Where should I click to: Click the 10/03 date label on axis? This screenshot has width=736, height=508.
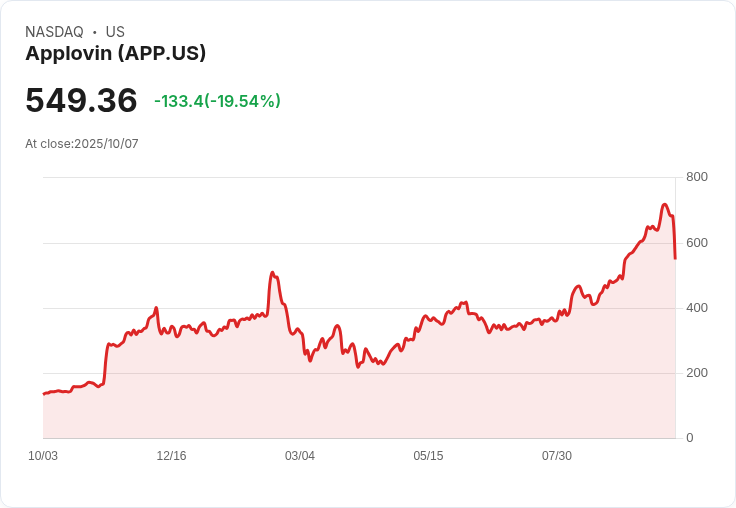click(43, 456)
